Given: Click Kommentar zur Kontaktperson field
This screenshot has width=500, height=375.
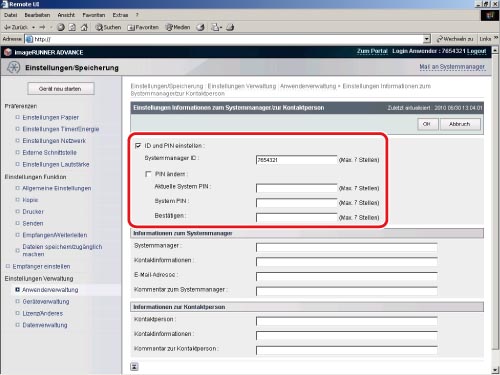Looking at the screenshot, I should point(346,350).
